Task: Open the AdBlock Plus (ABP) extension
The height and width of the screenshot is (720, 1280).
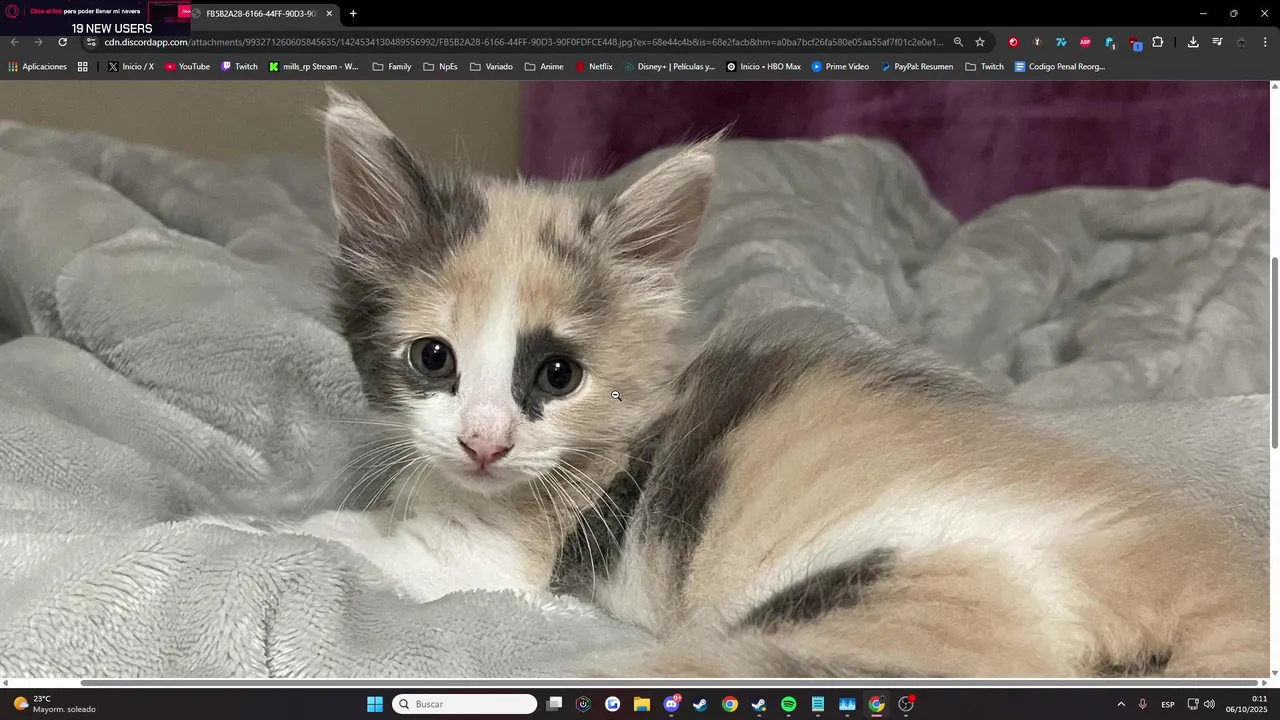Action: (x=1085, y=42)
